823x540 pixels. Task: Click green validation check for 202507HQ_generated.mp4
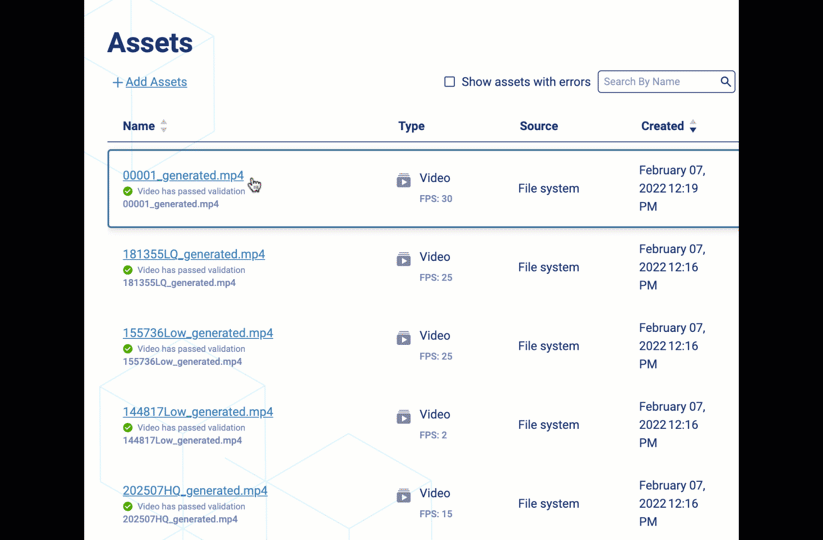coord(128,506)
